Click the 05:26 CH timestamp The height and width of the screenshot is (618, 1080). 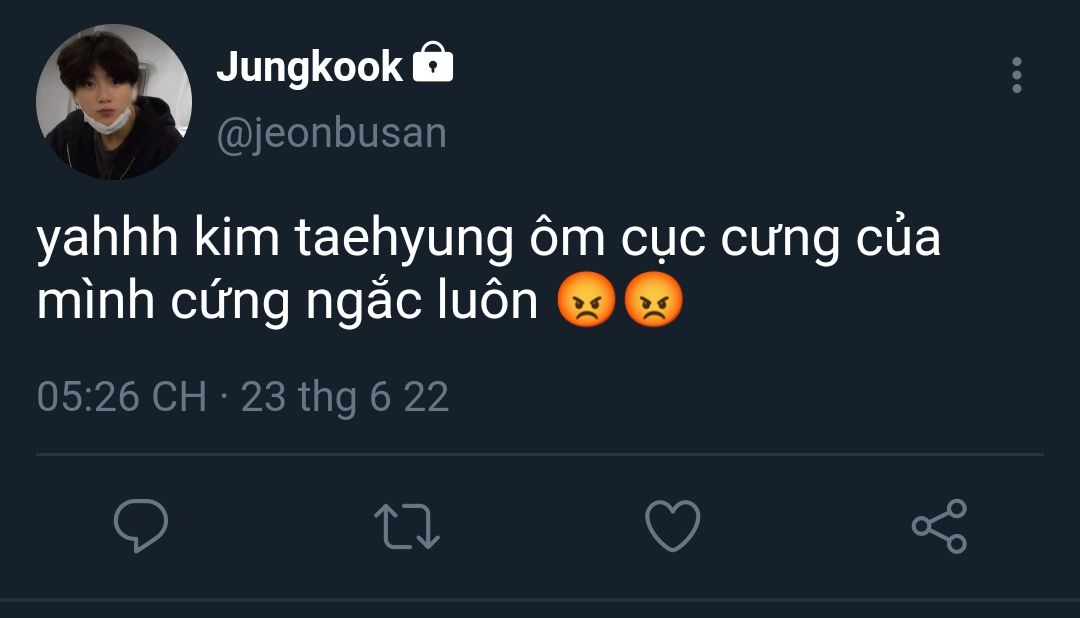[x=121, y=397]
